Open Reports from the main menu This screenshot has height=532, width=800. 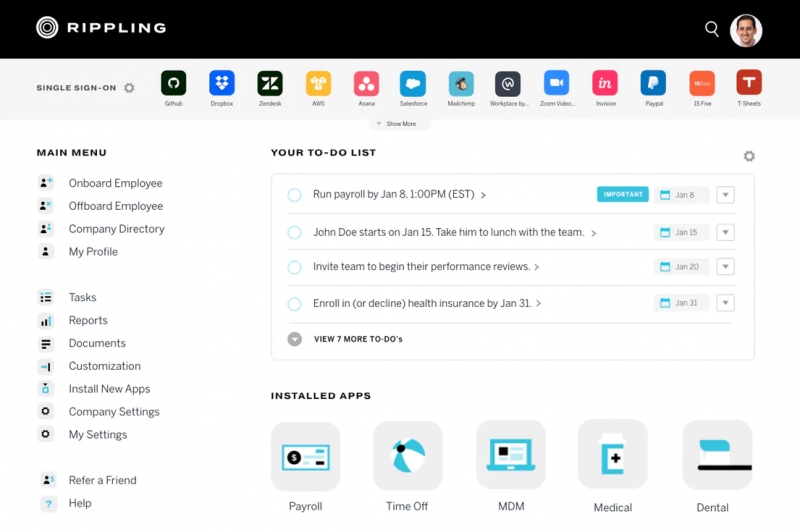pyautogui.click(x=73, y=320)
